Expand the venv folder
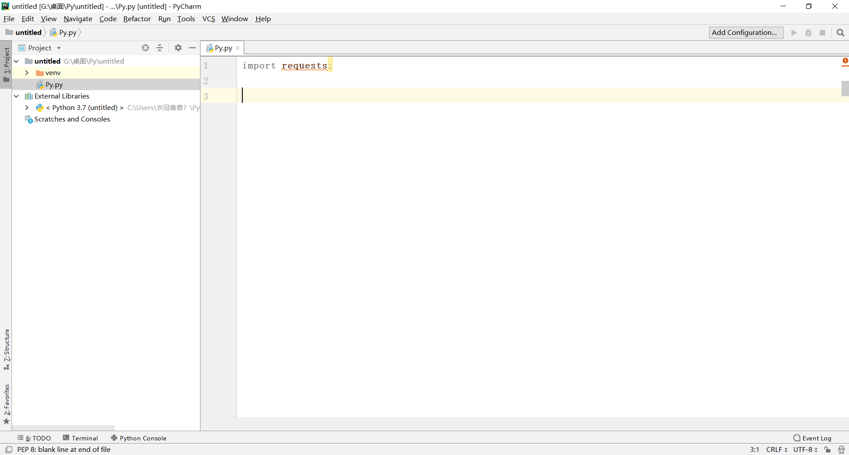The image size is (849, 455). point(27,73)
